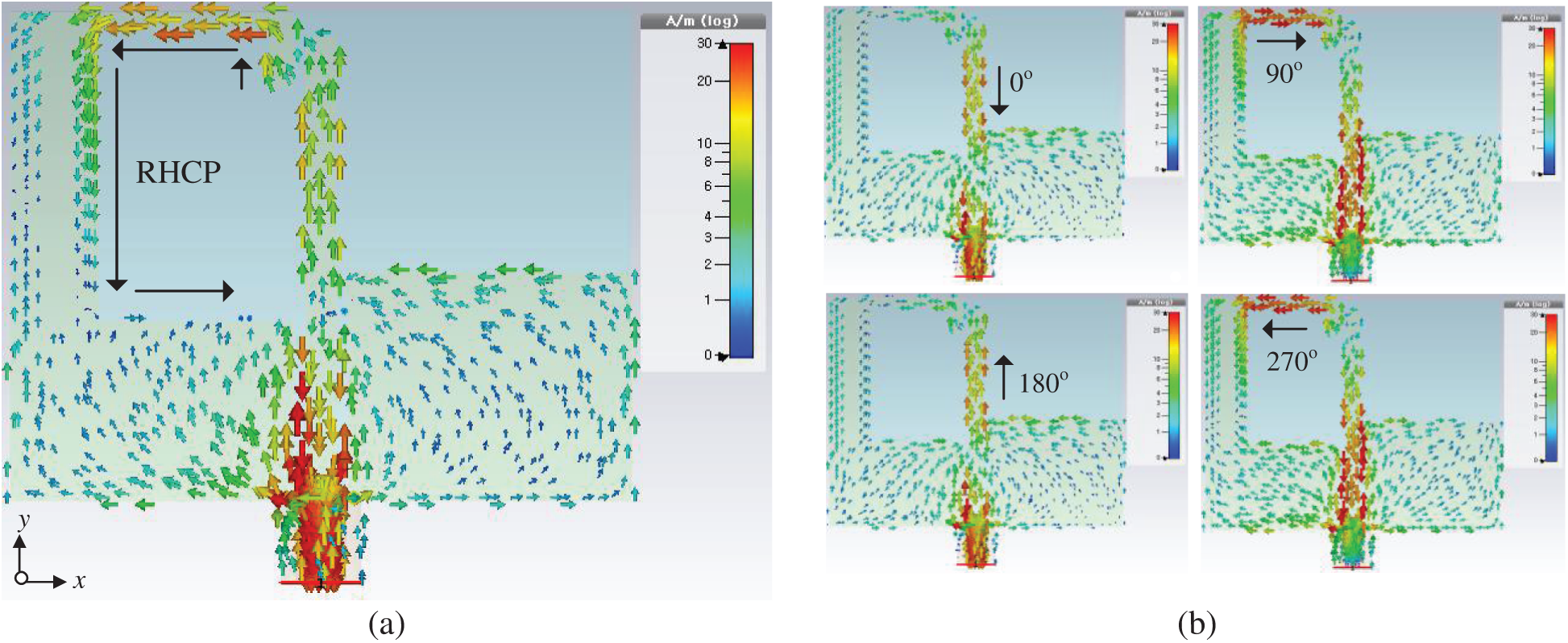Click the A/m (log) legend header in panel a
The image size is (1568, 643).
pos(702,21)
